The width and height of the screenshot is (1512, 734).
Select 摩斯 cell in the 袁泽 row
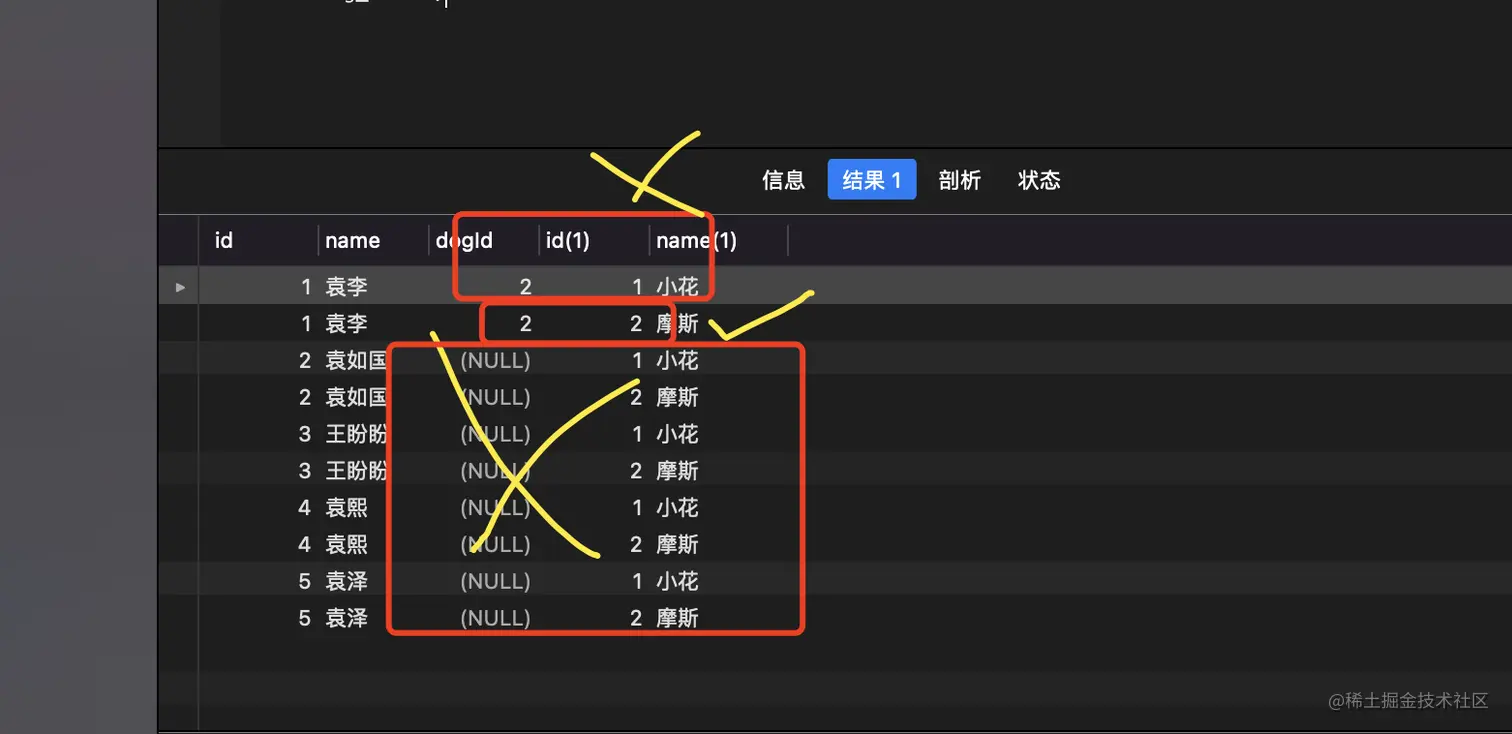[x=677, y=619]
